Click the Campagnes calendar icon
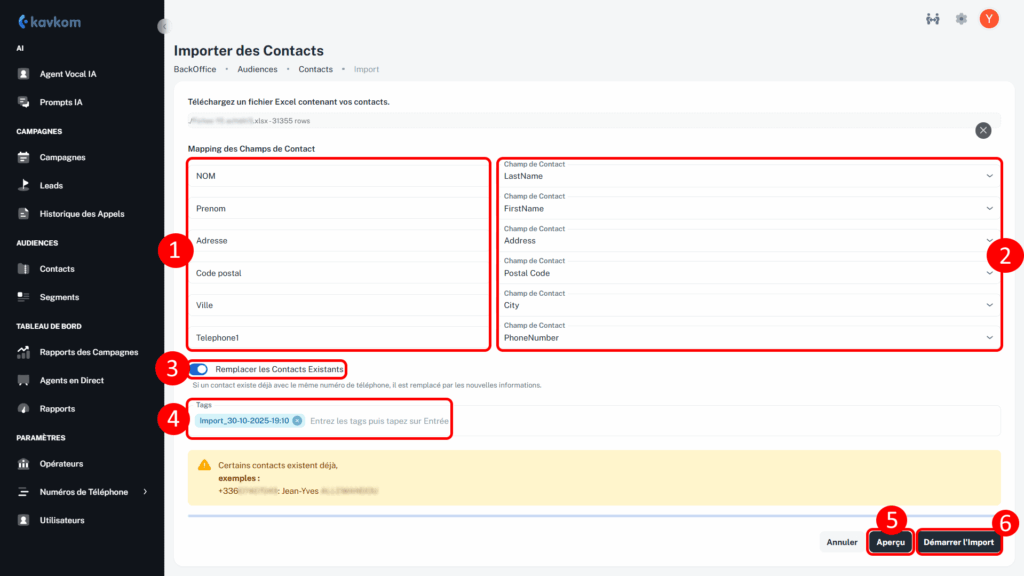This screenshot has height=576, width=1024. coord(24,157)
